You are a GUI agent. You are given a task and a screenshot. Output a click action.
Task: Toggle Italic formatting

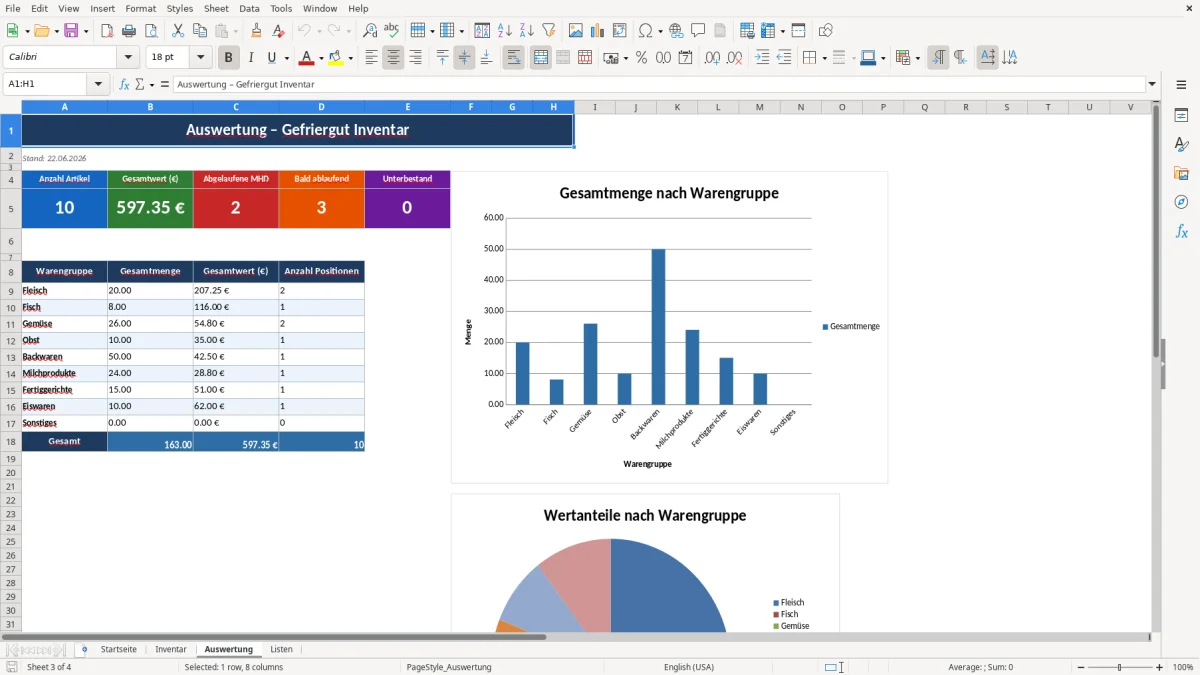coord(251,58)
